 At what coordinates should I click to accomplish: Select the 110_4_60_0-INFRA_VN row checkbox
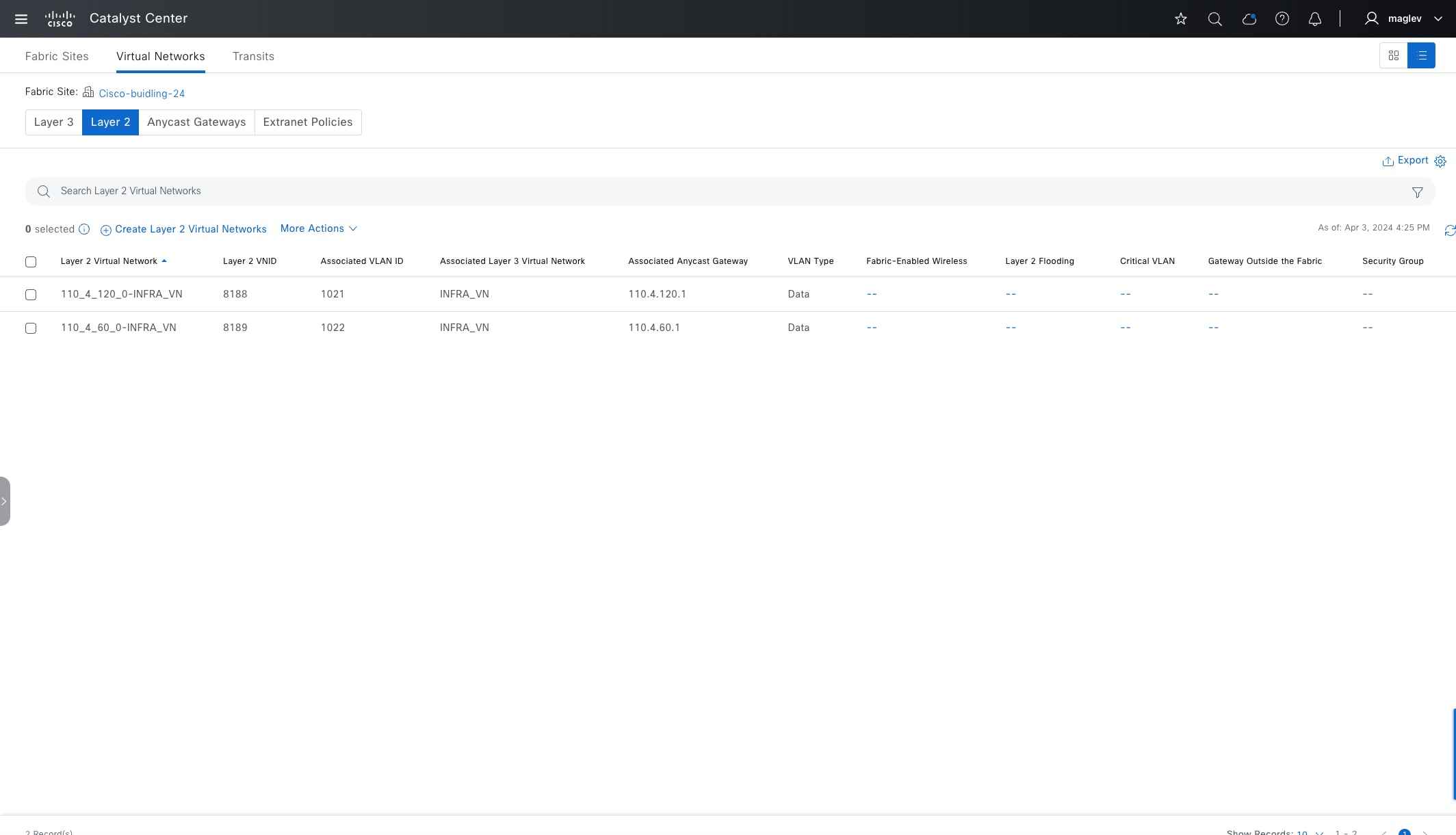[x=31, y=328]
